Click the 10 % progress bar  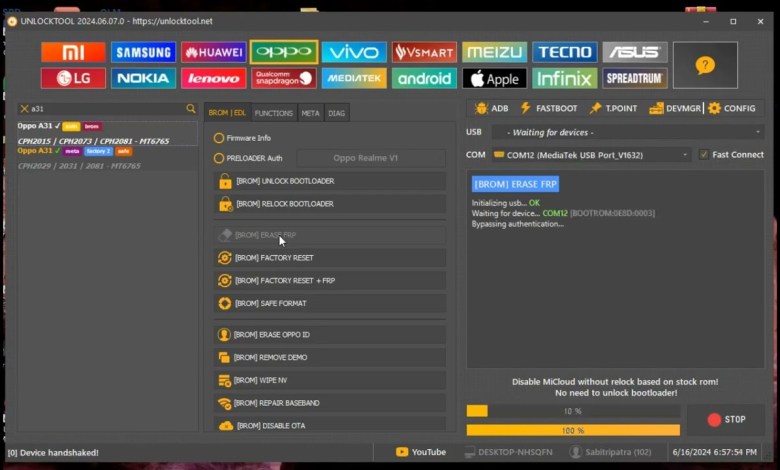pos(573,411)
